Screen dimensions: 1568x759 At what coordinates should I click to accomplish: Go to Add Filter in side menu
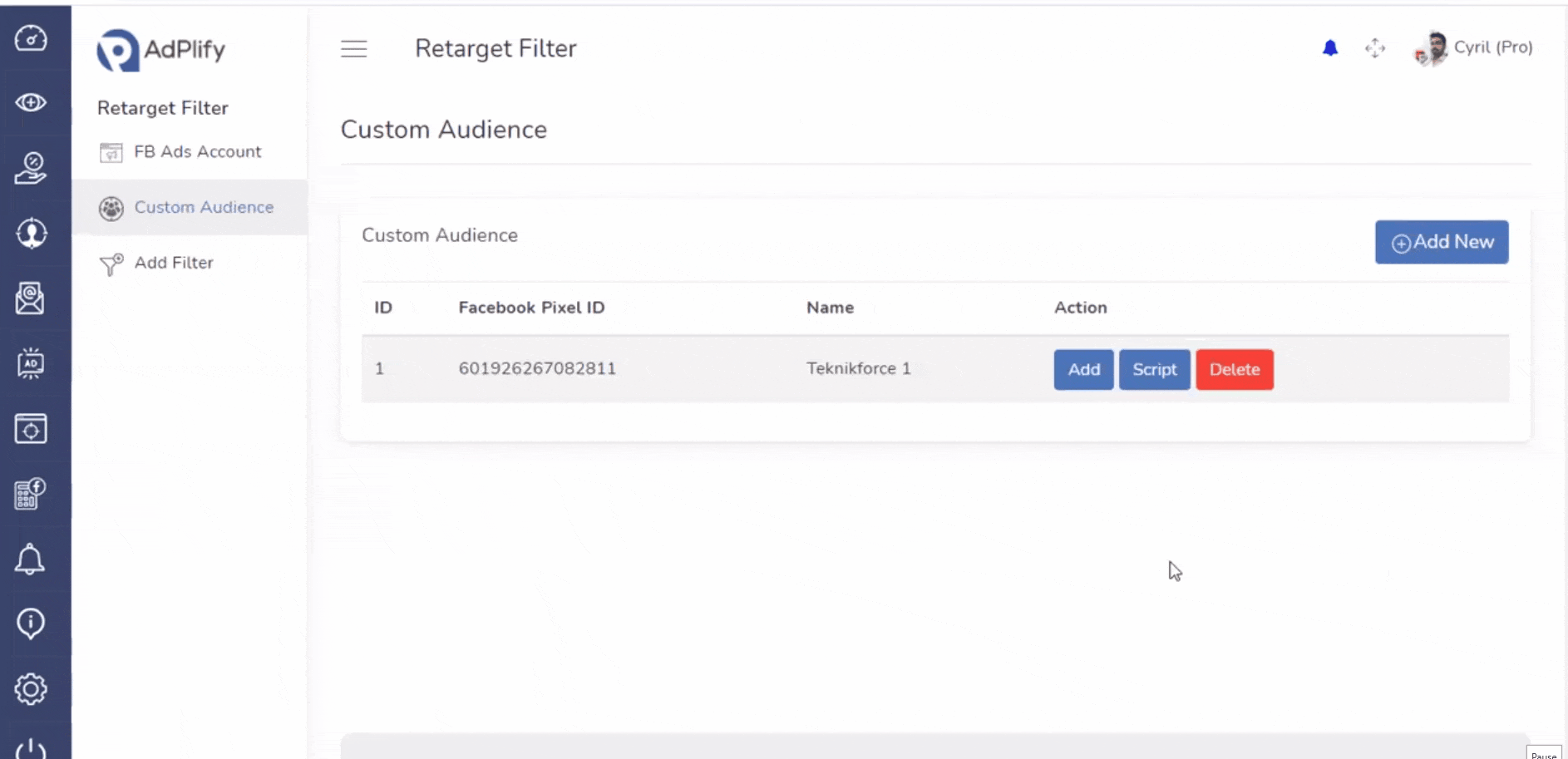point(174,263)
